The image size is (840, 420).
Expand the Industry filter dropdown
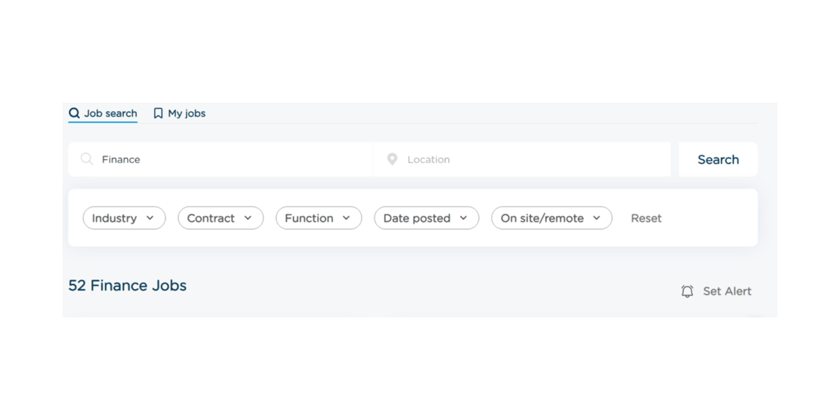click(123, 218)
